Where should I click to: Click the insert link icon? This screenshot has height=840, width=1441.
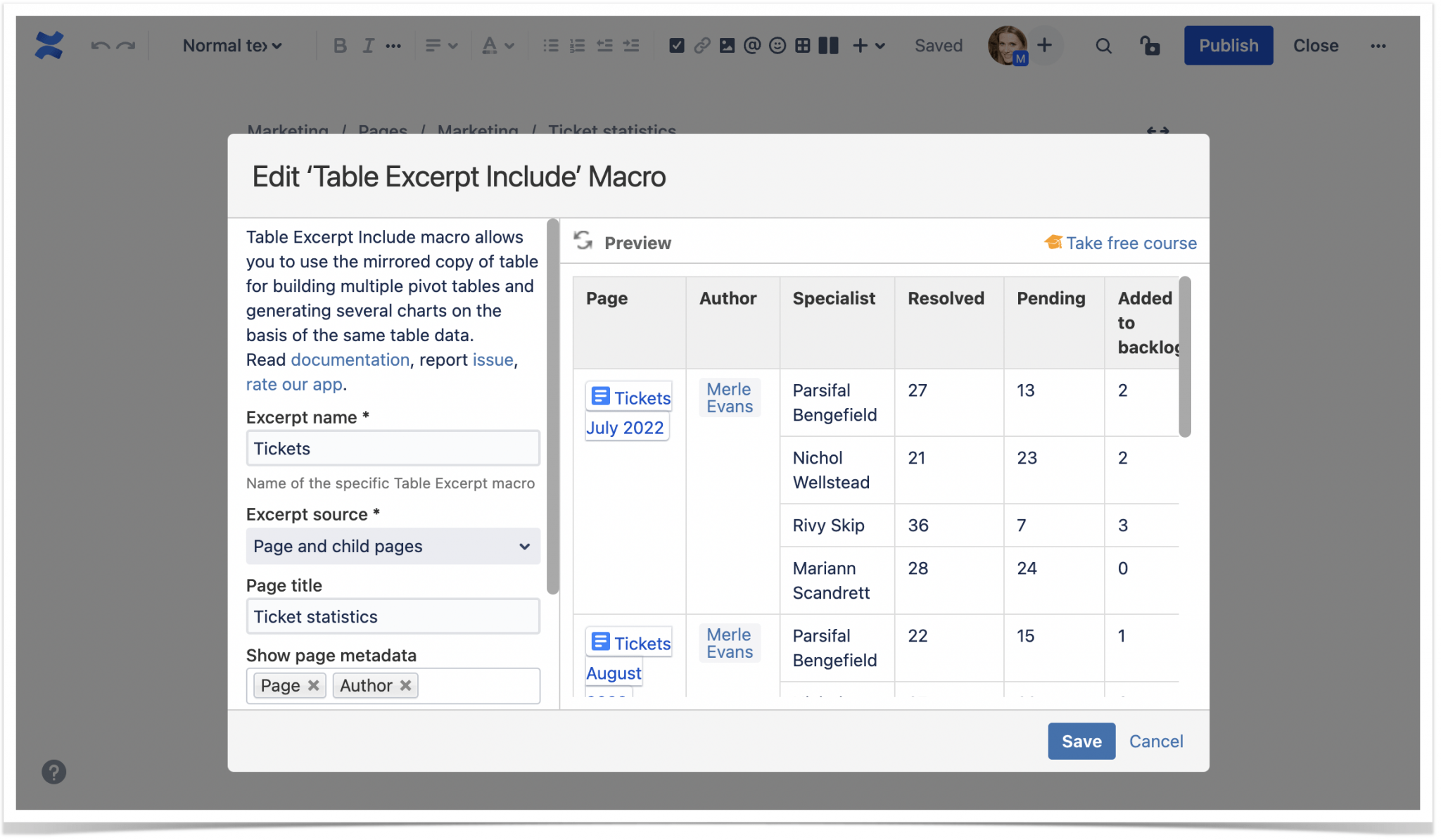(702, 46)
